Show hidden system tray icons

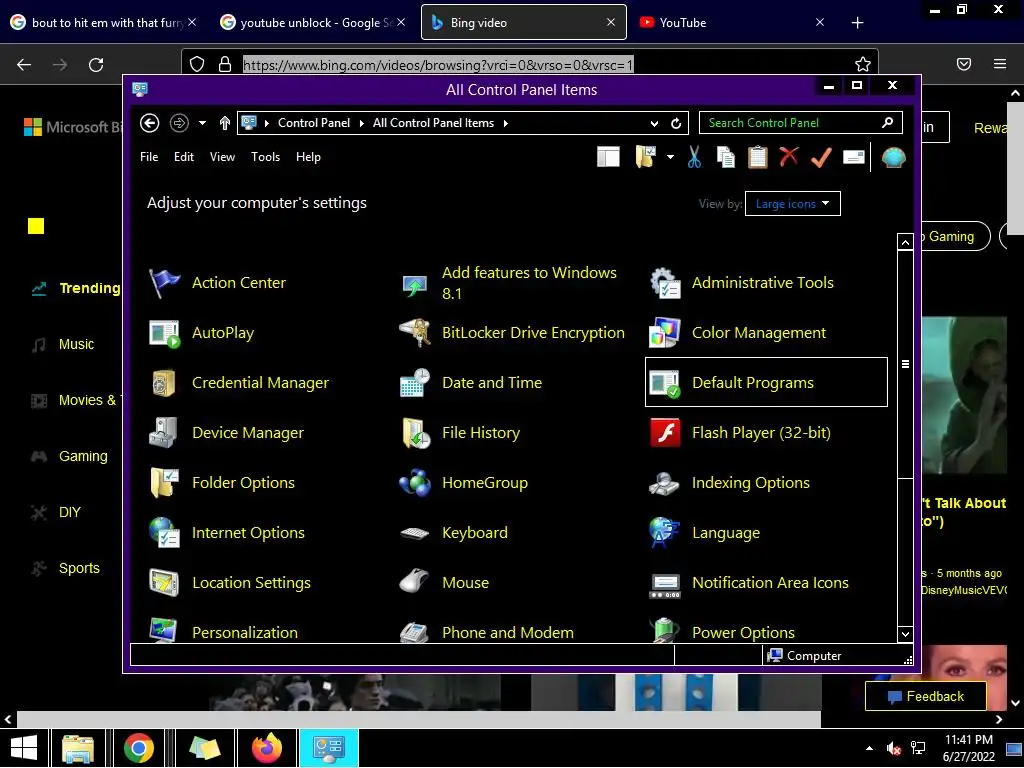pos(869,748)
